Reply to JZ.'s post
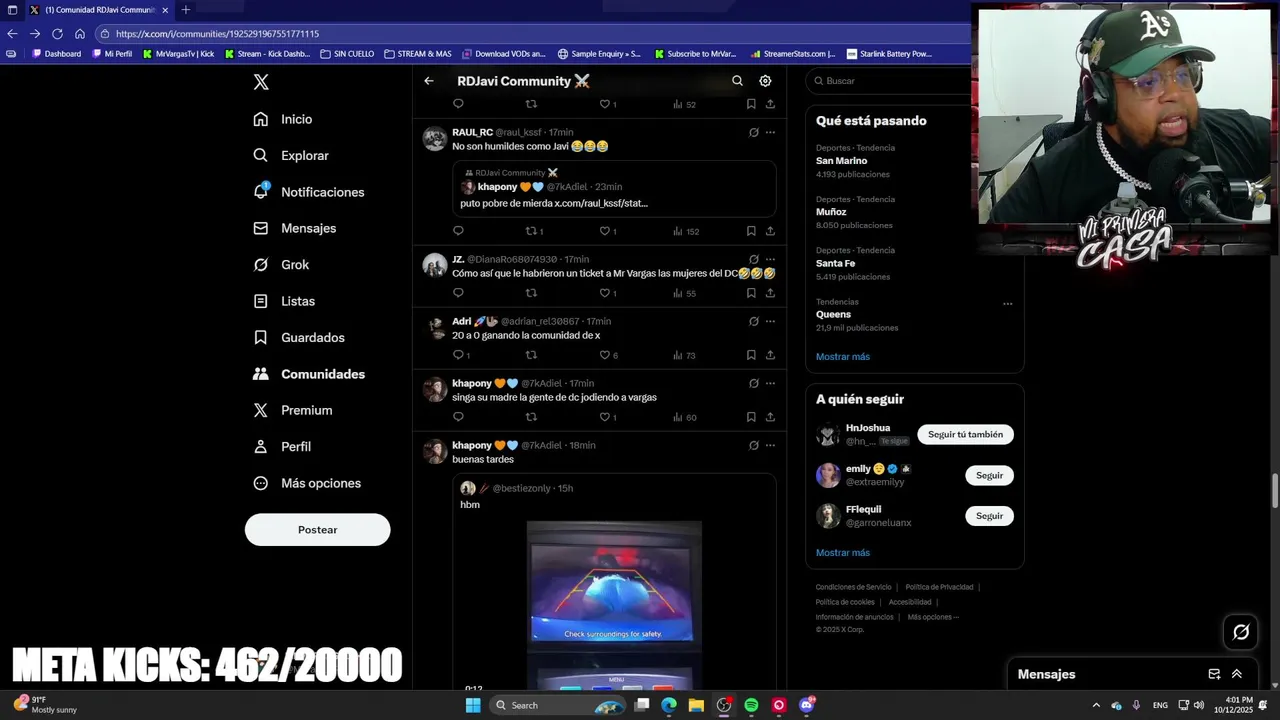Image resolution: width=1280 pixels, height=720 pixels. (x=458, y=293)
